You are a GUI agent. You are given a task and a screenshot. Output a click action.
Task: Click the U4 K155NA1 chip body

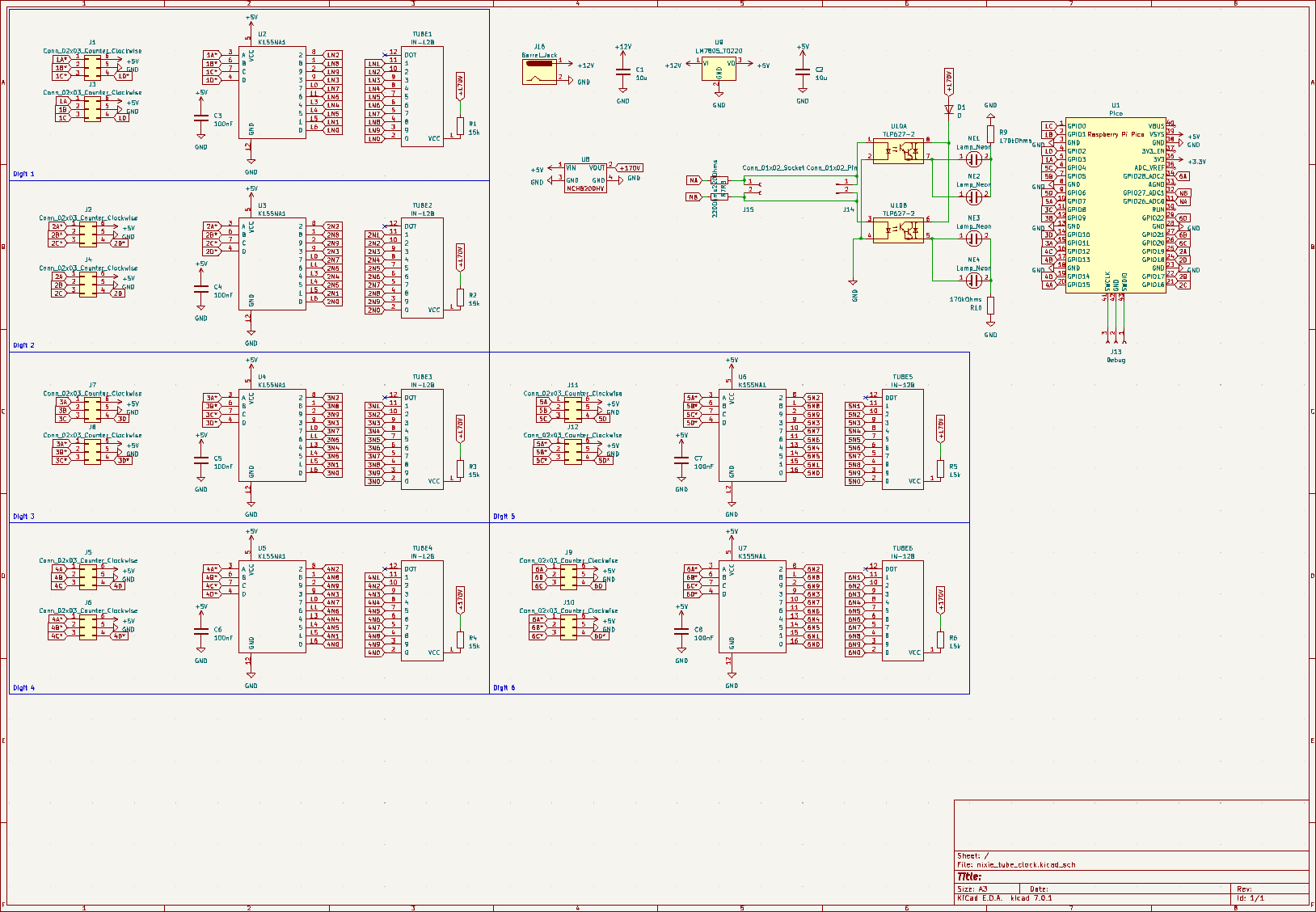click(x=272, y=435)
